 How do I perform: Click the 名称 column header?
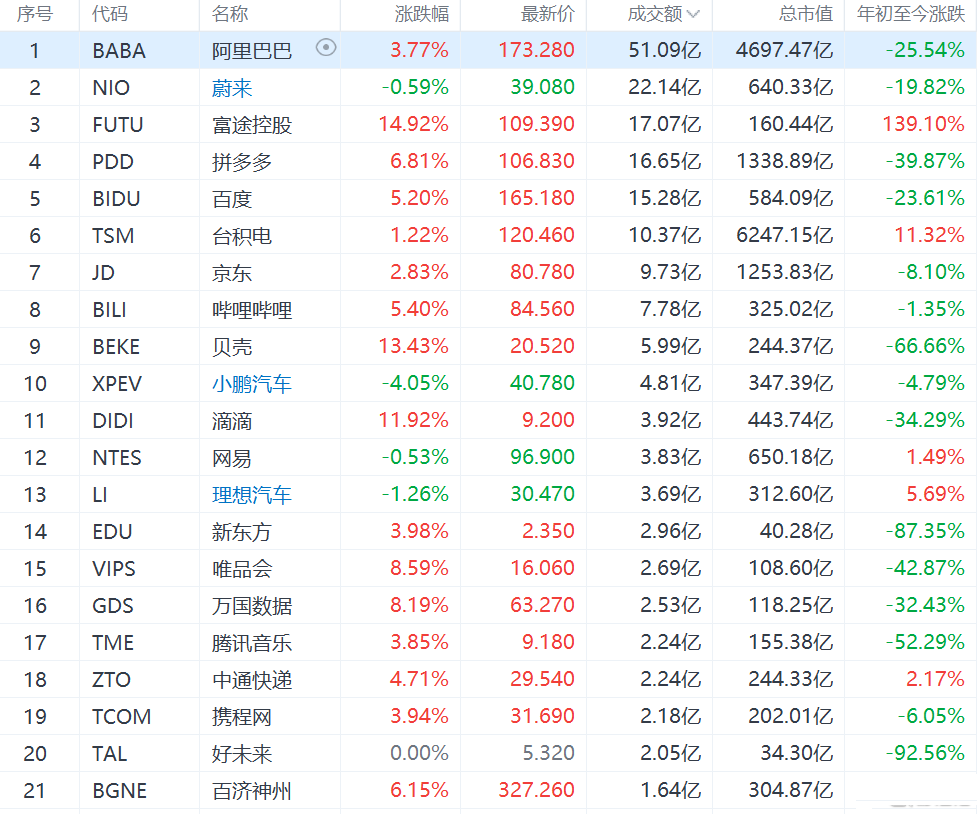[230, 14]
